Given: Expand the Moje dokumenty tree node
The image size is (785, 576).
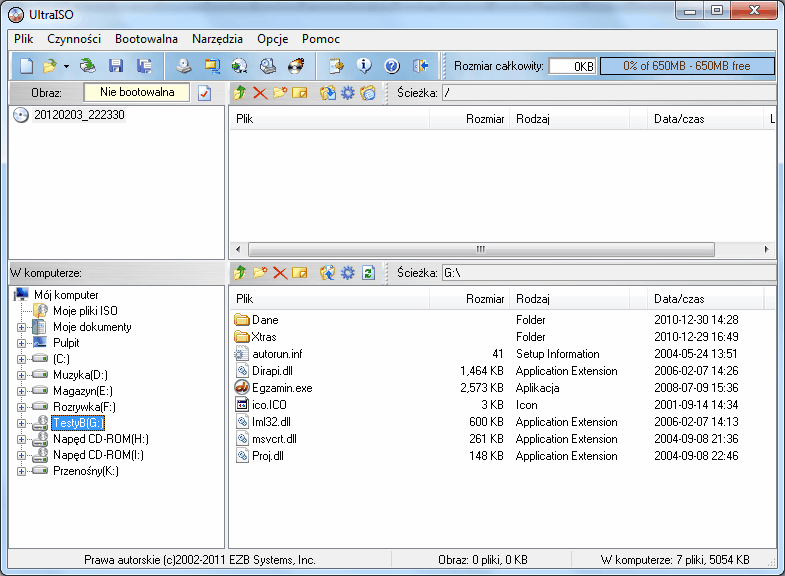Looking at the screenshot, I should click(21, 327).
